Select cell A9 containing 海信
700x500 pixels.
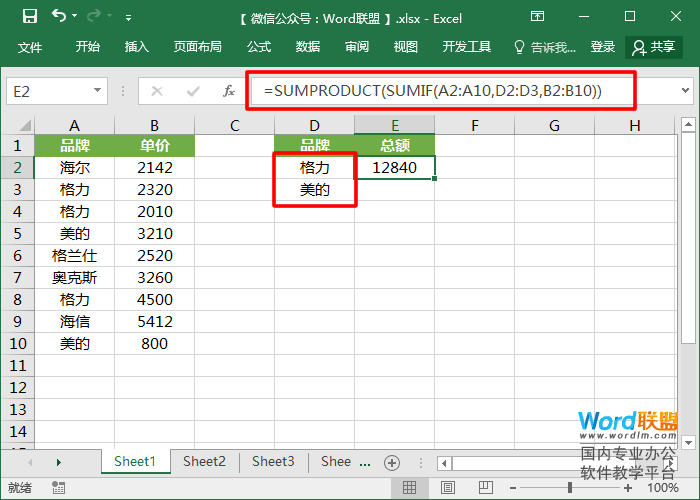pos(75,321)
